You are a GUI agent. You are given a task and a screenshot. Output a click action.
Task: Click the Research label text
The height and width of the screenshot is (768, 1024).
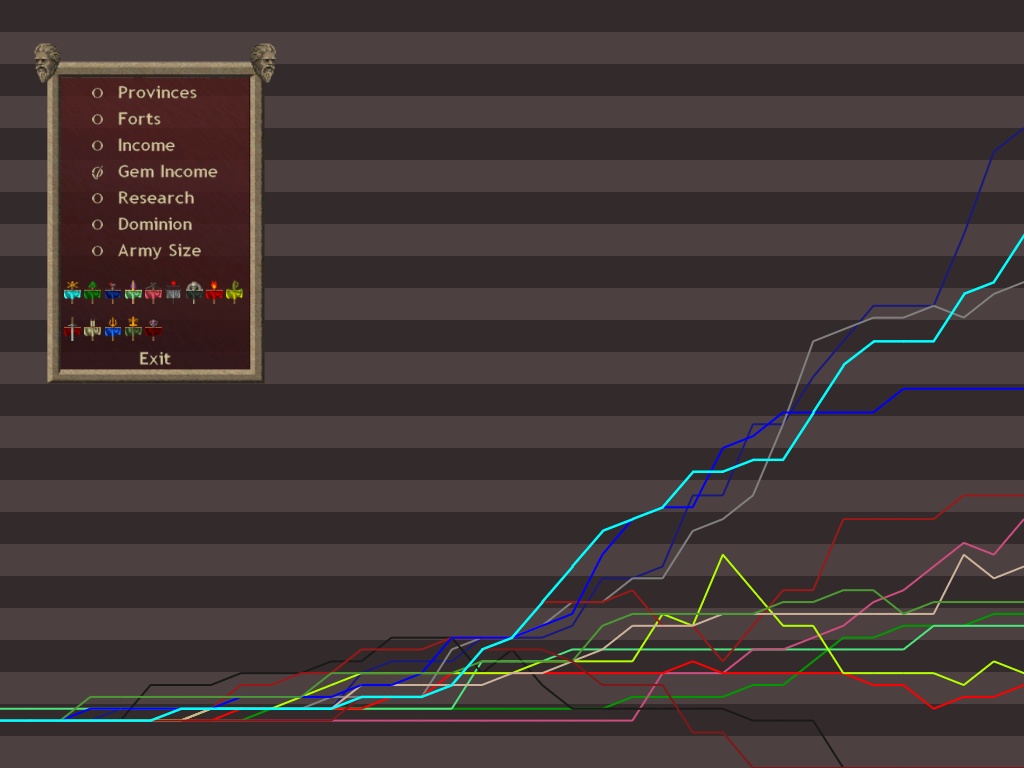pyautogui.click(x=156, y=198)
